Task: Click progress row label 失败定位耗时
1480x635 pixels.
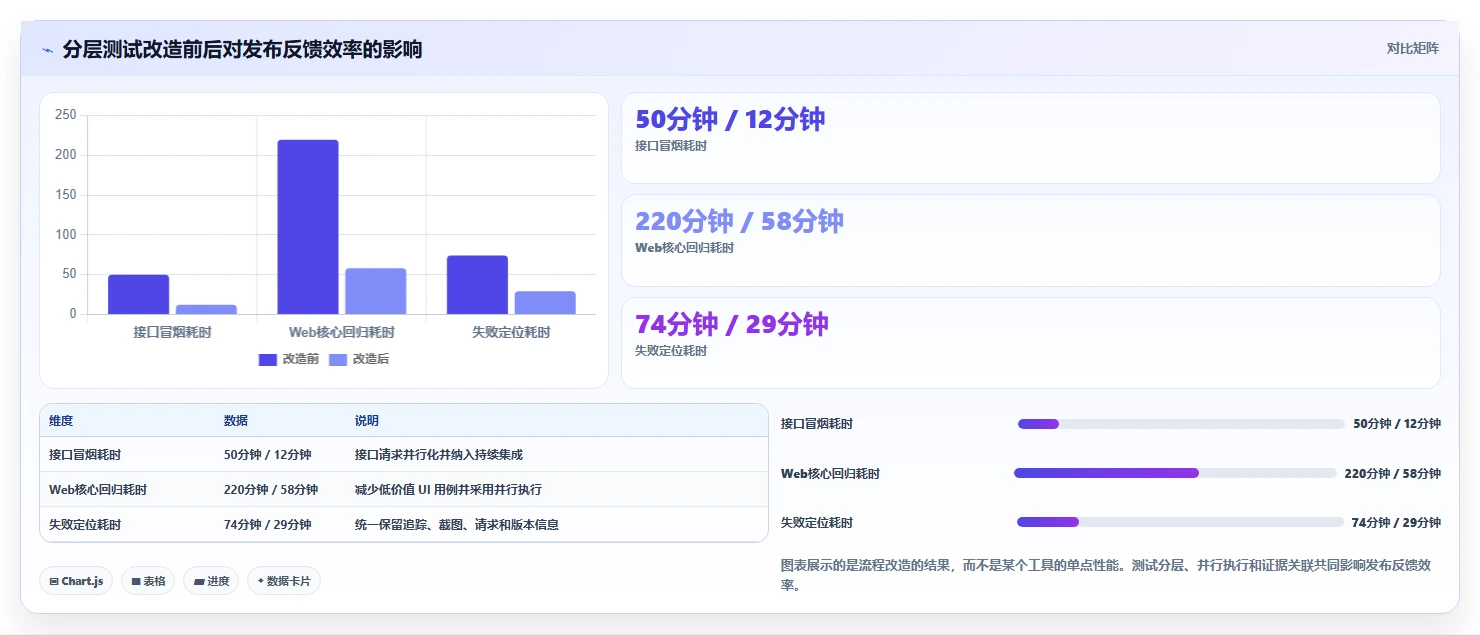Action: tap(817, 523)
